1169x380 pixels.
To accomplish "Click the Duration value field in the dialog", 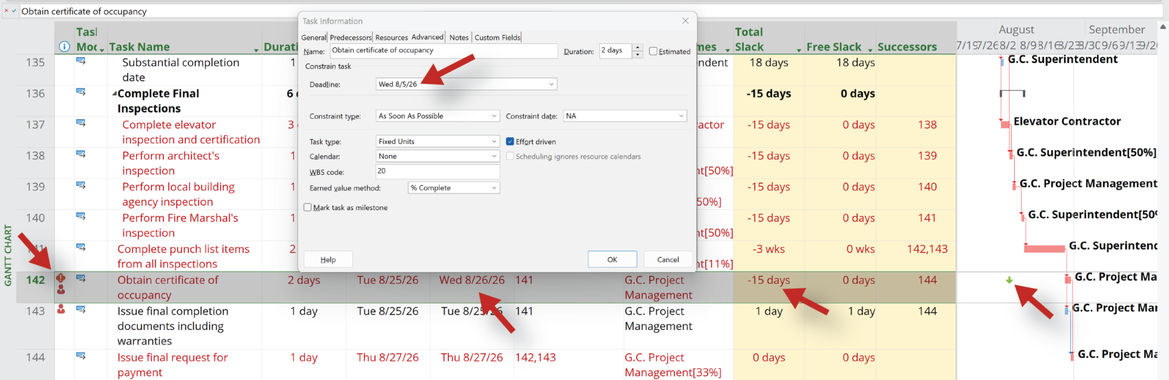I will [615, 51].
